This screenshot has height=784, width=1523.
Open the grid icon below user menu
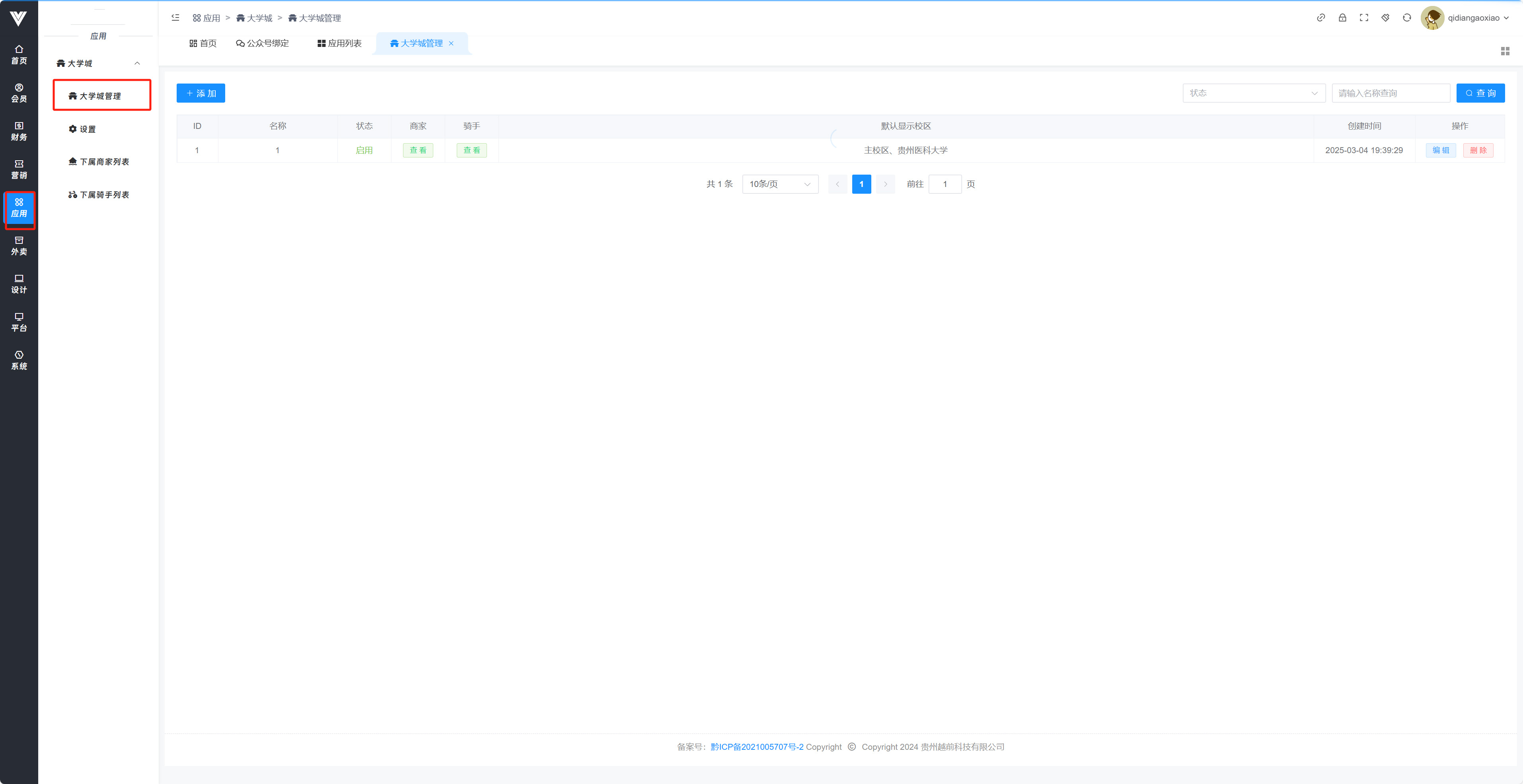1505,51
